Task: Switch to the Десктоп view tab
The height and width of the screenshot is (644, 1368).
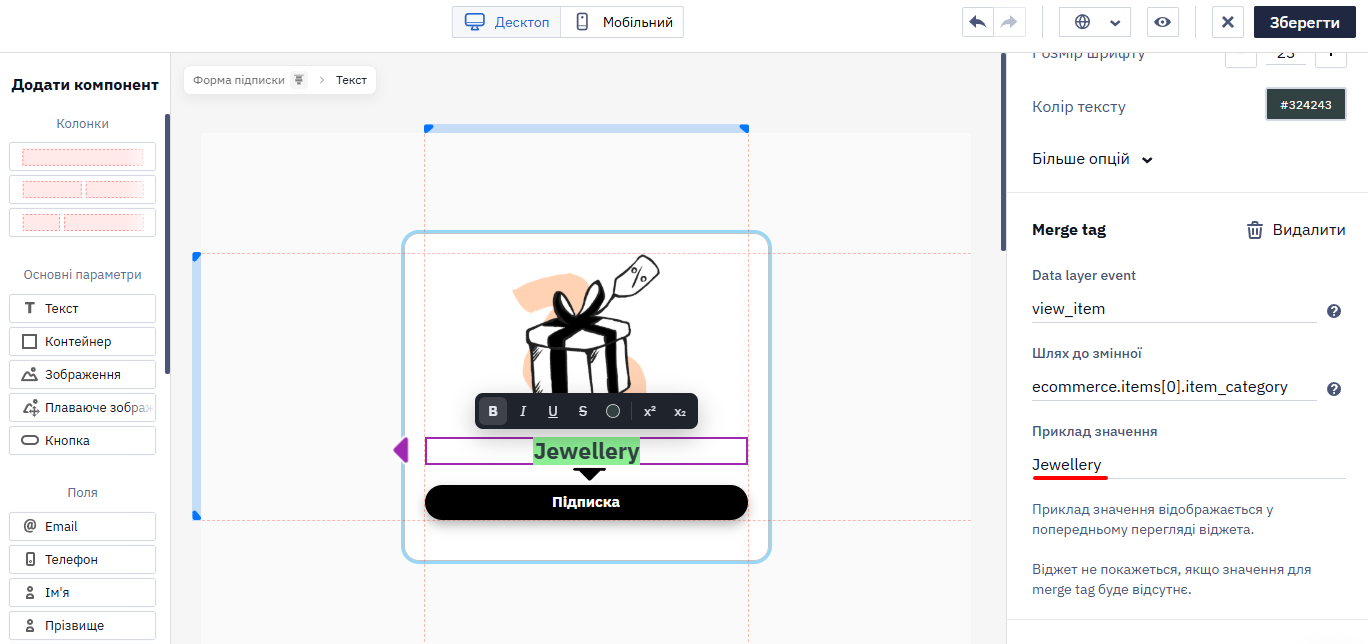Action: click(507, 22)
